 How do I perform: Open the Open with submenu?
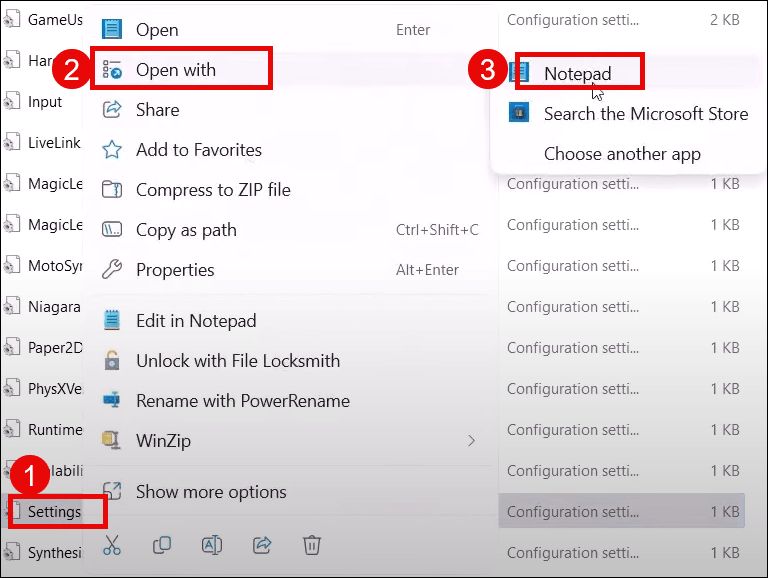tap(176, 70)
